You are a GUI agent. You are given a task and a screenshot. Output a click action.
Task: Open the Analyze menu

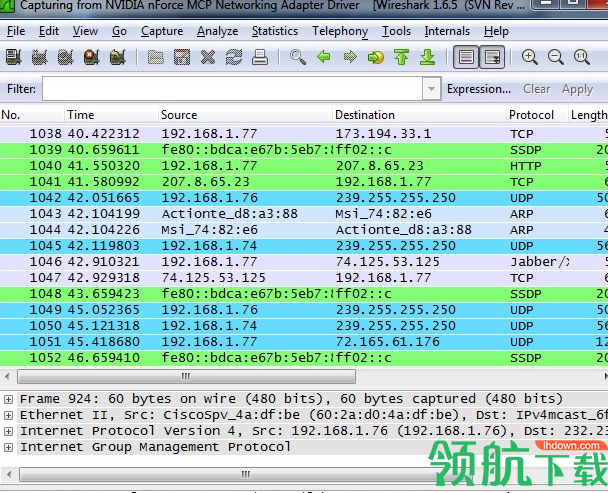coord(218,31)
